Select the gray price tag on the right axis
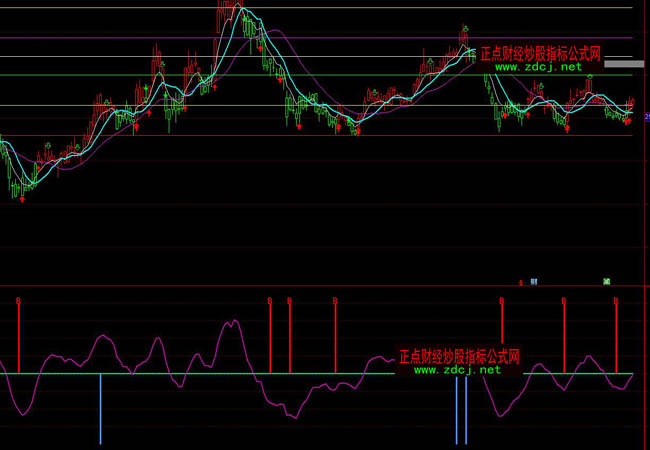650x450 pixels. tap(625, 65)
